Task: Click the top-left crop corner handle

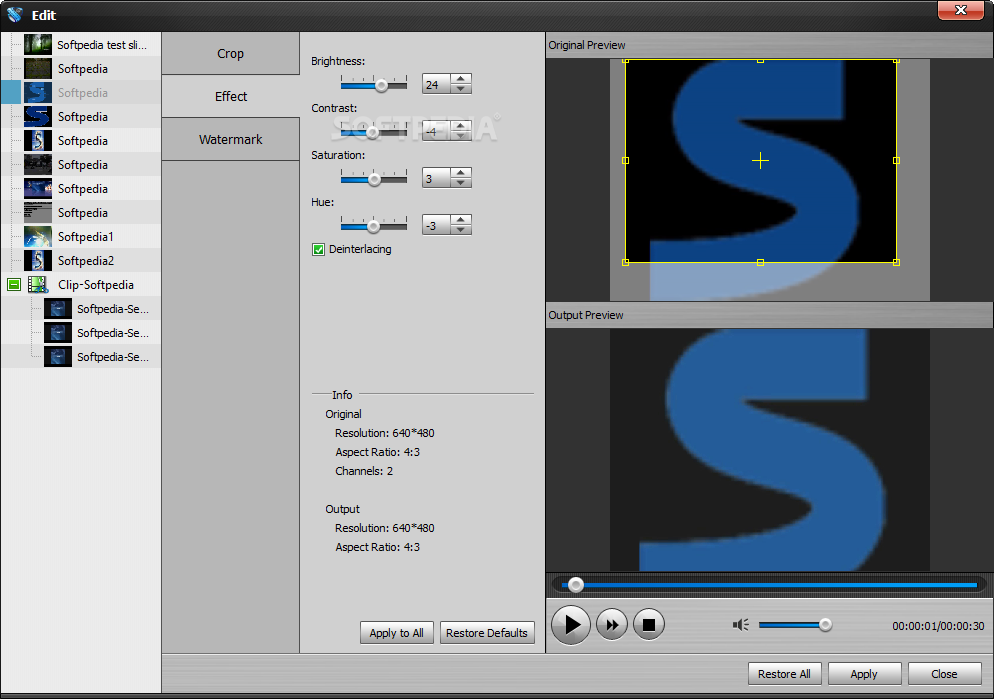Action: coord(626,61)
